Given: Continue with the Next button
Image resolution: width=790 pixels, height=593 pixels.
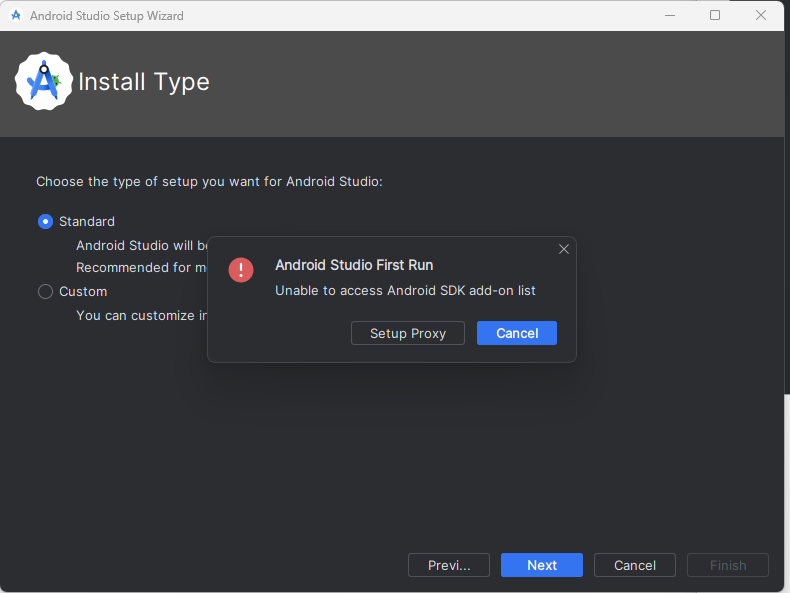Looking at the screenshot, I should (x=542, y=565).
